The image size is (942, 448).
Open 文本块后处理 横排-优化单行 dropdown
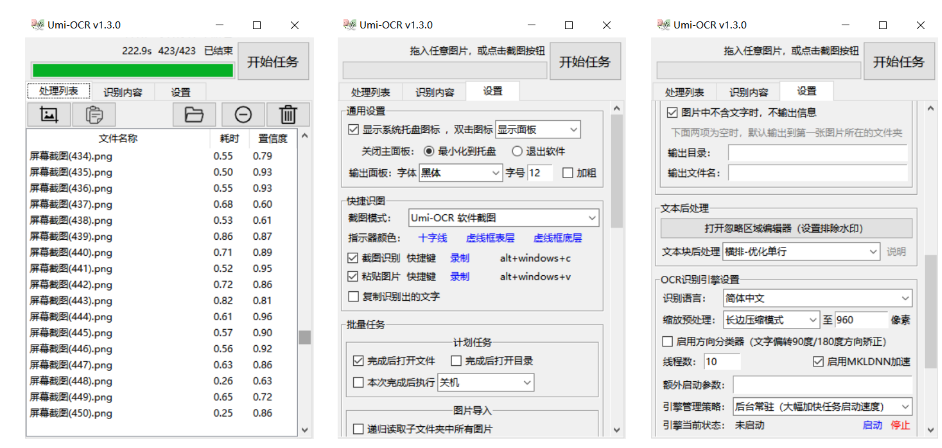point(801,252)
